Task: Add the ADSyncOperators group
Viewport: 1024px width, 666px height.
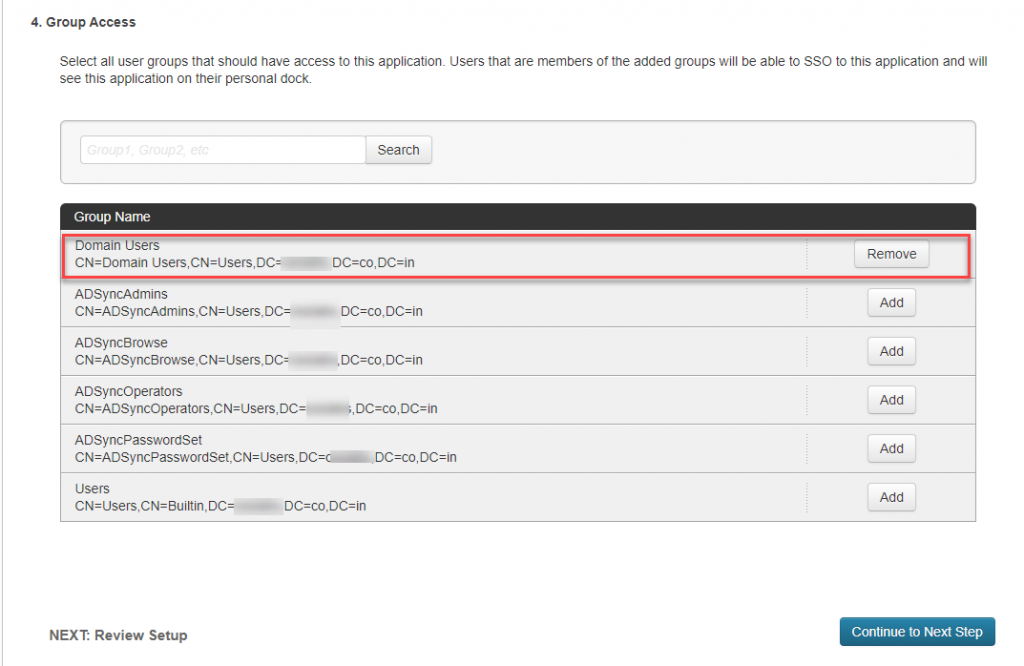Action: [x=891, y=400]
